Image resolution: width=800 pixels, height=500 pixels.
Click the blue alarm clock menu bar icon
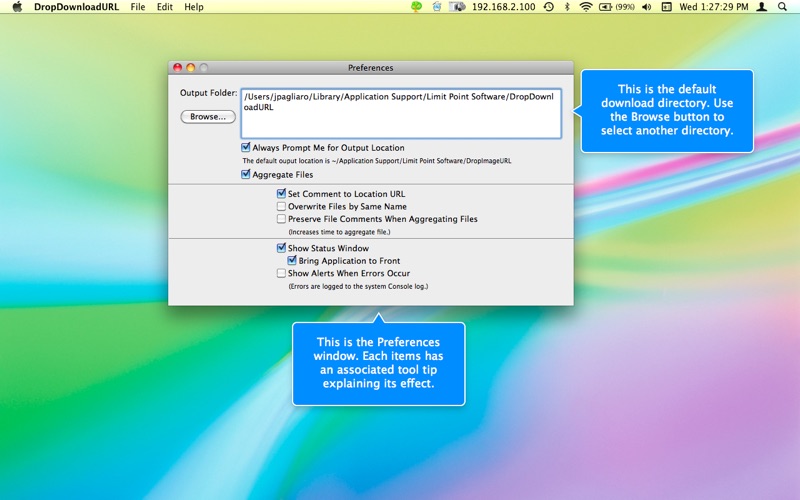pyautogui.click(x=437, y=7)
